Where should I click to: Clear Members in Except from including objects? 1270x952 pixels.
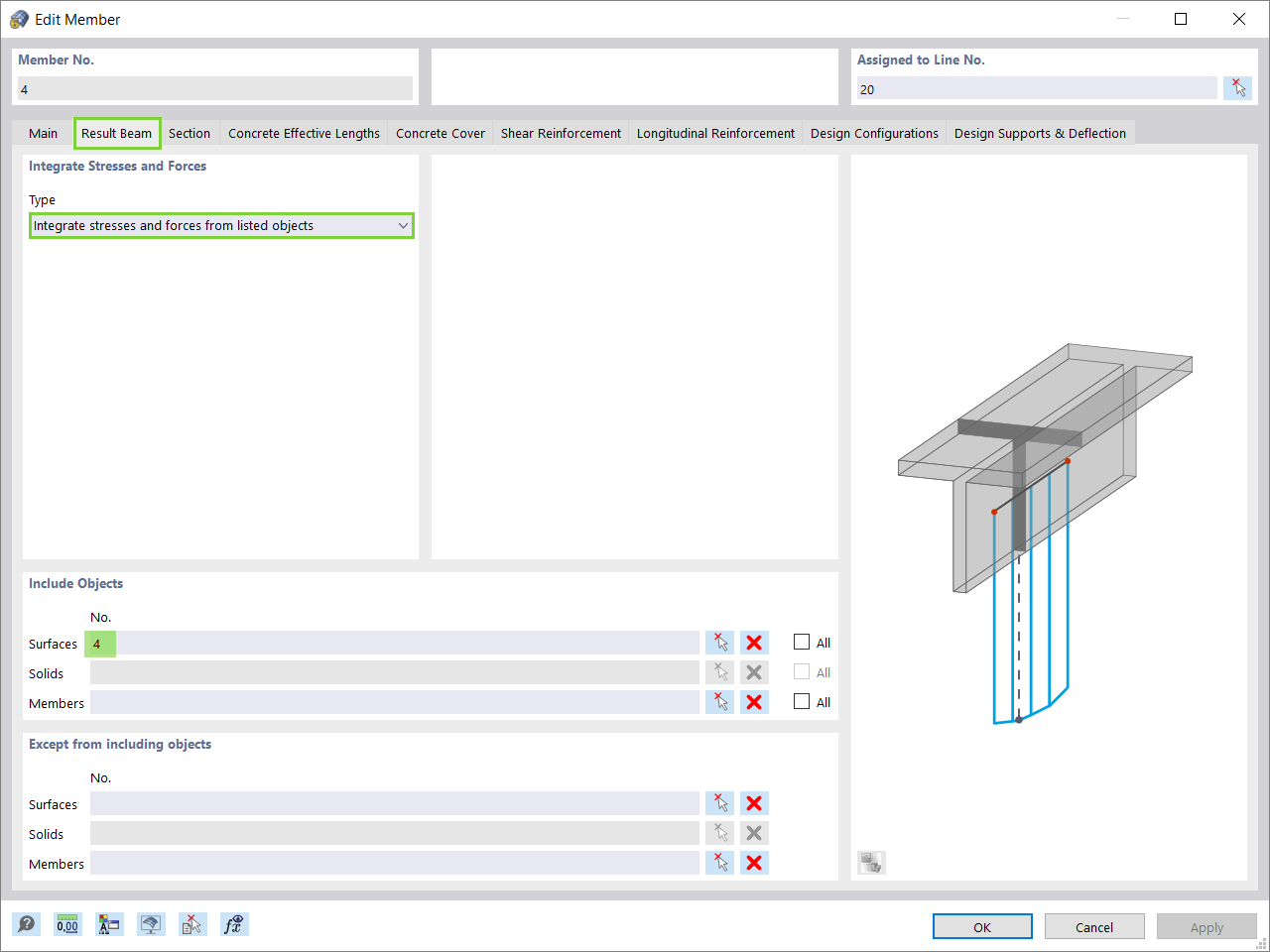[x=754, y=863]
